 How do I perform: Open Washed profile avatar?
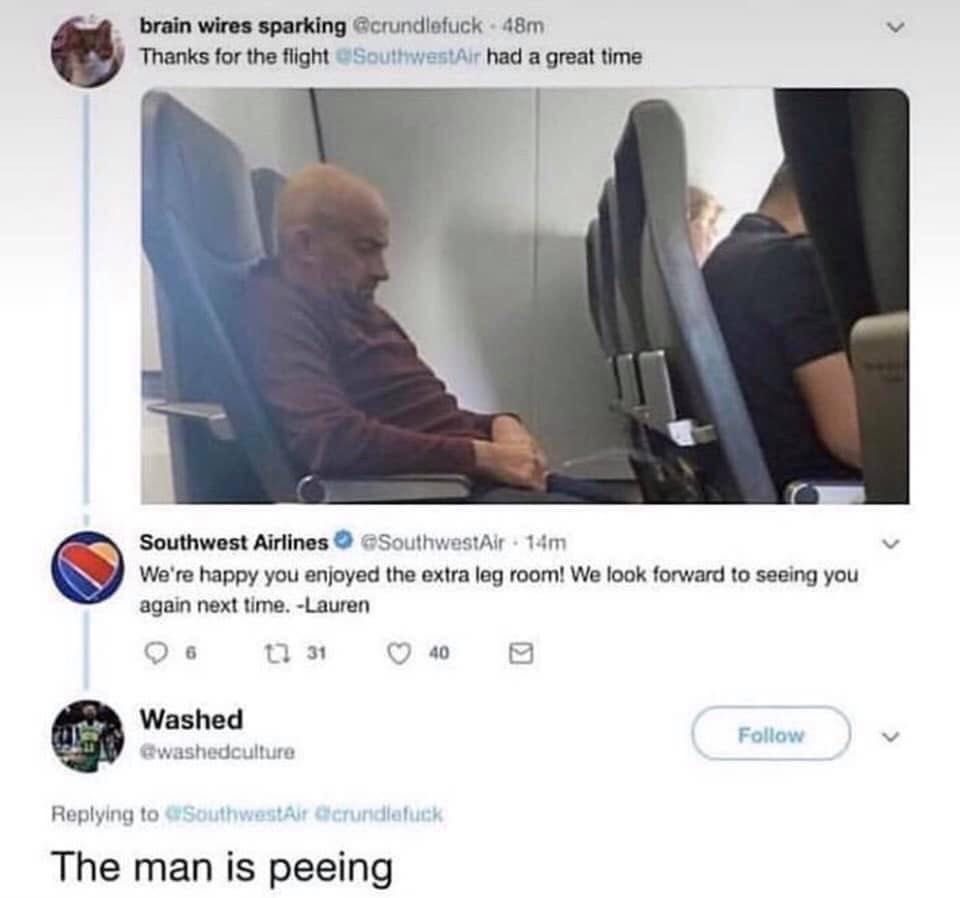pyautogui.click(x=86, y=735)
